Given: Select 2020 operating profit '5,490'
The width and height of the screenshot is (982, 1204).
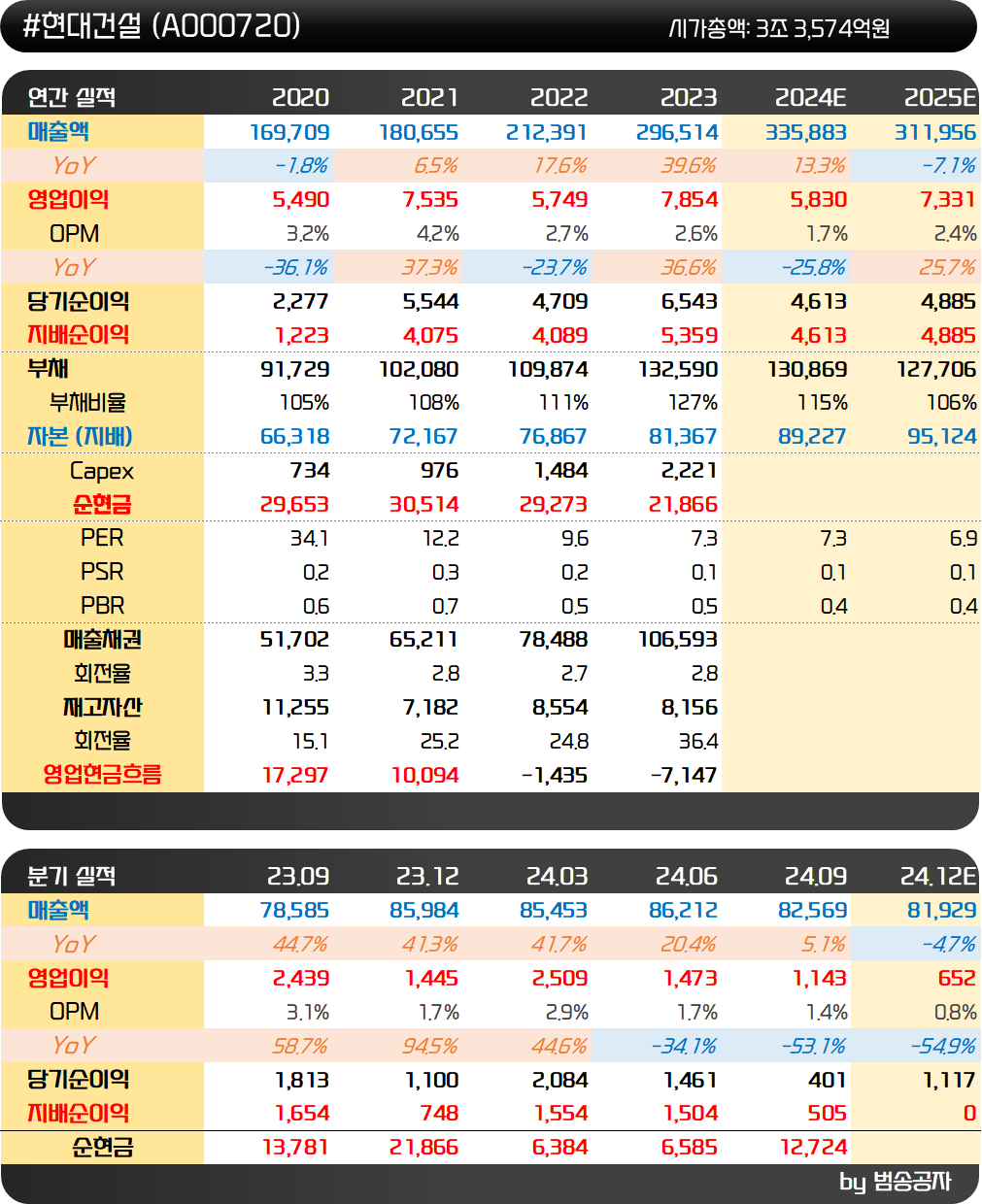Looking at the screenshot, I should click(301, 199).
